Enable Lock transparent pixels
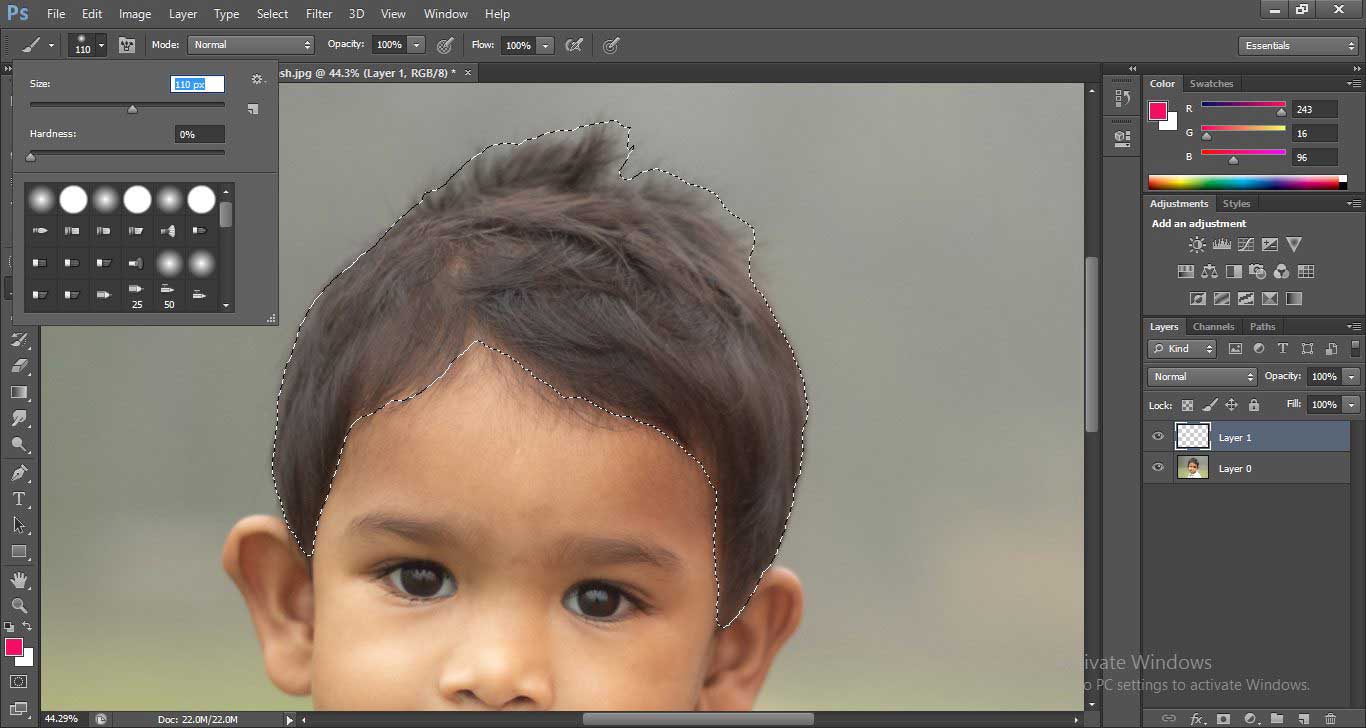Viewport: 1366px width, 728px height. coord(1185,405)
